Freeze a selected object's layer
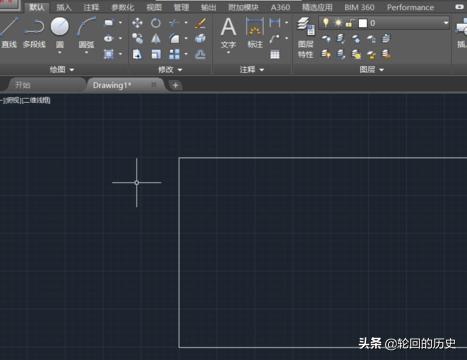Viewport: 467px width, 360px height. pos(356,39)
